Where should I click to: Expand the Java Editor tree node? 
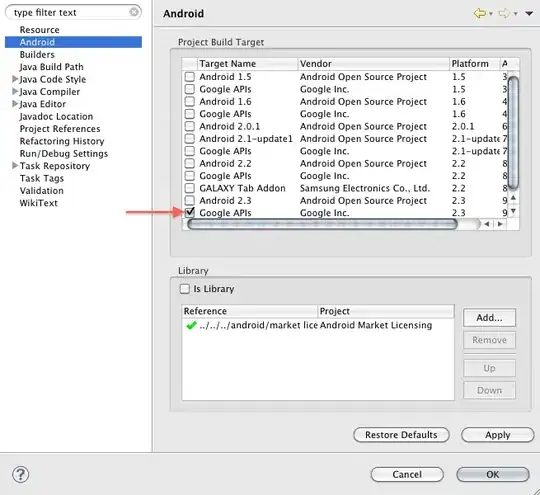[15, 104]
